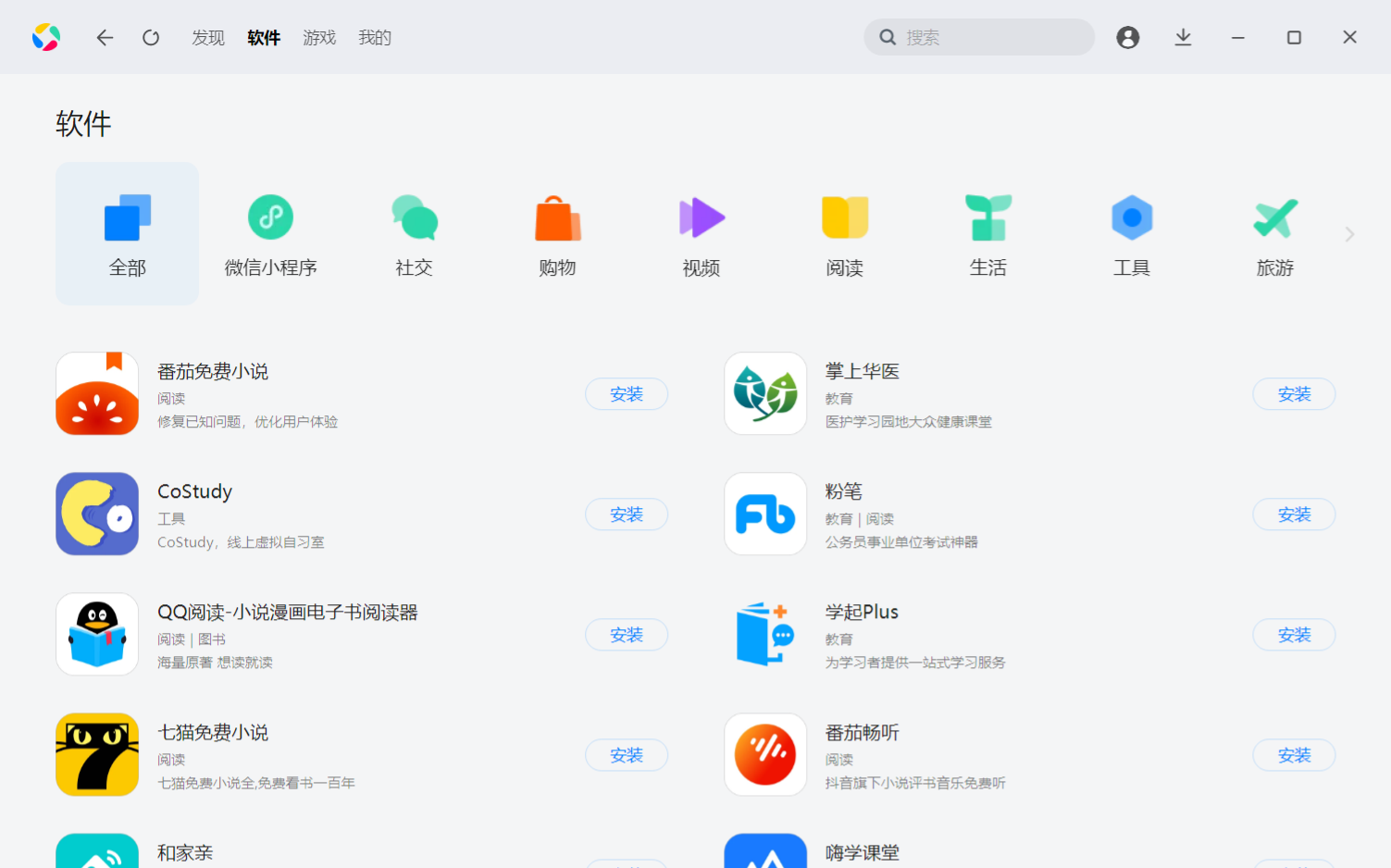Open the downloads manager icon
This screenshot has width=1391, height=868.
(1183, 37)
